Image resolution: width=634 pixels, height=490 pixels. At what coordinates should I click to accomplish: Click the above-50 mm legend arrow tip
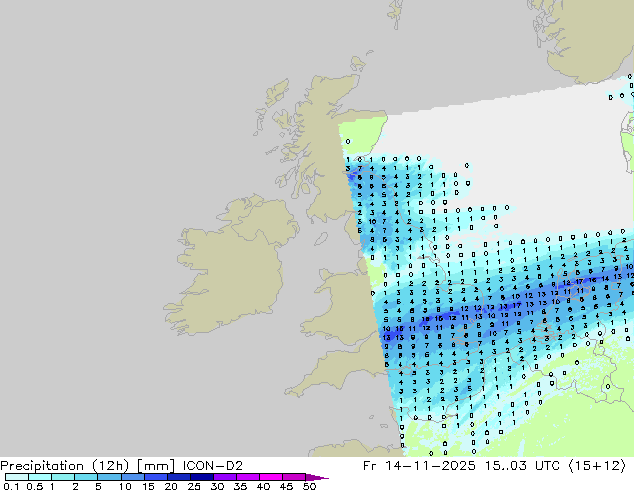pyautogui.click(x=317, y=477)
